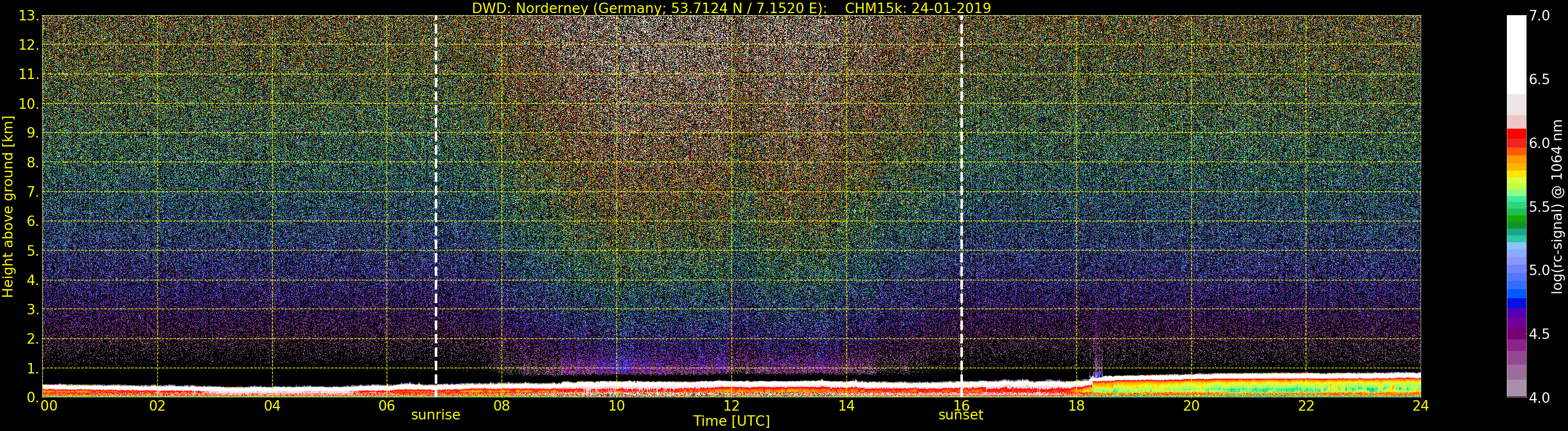
Task: Click the '22' time axis tick label
Action: point(1306,405)
